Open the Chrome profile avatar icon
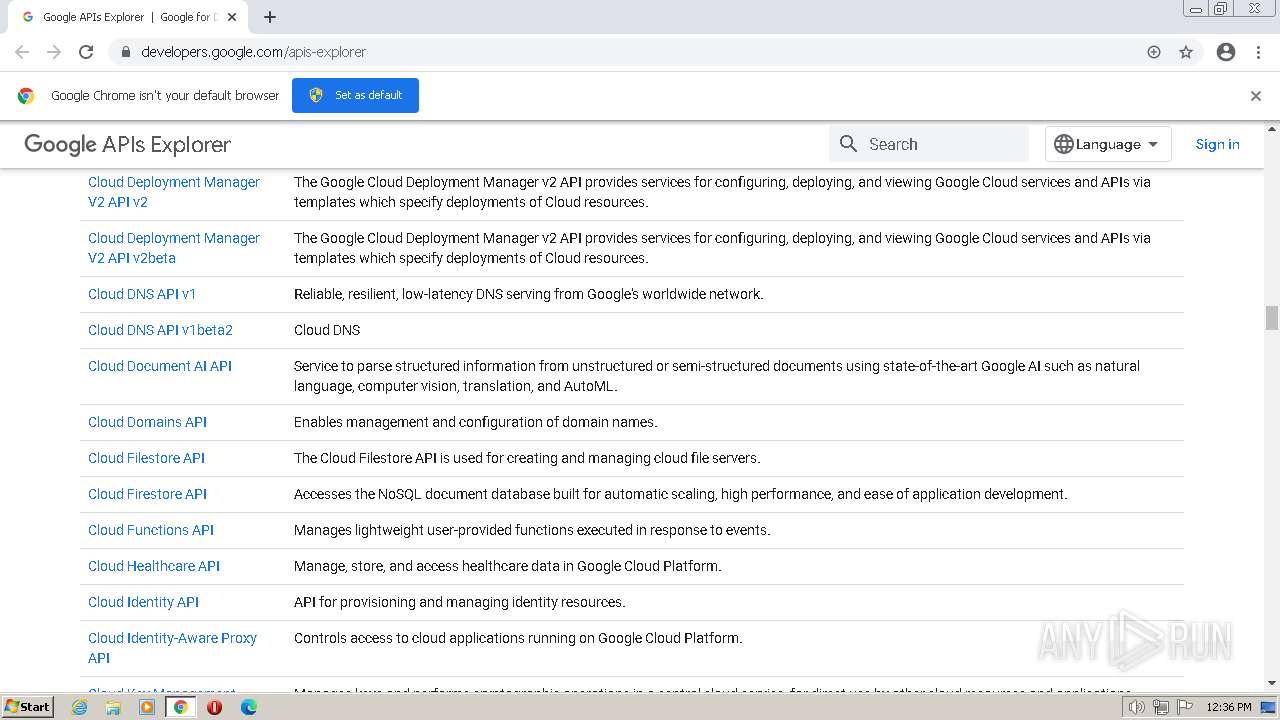This screenshot has width=1280, height=720. (1226, 52)
